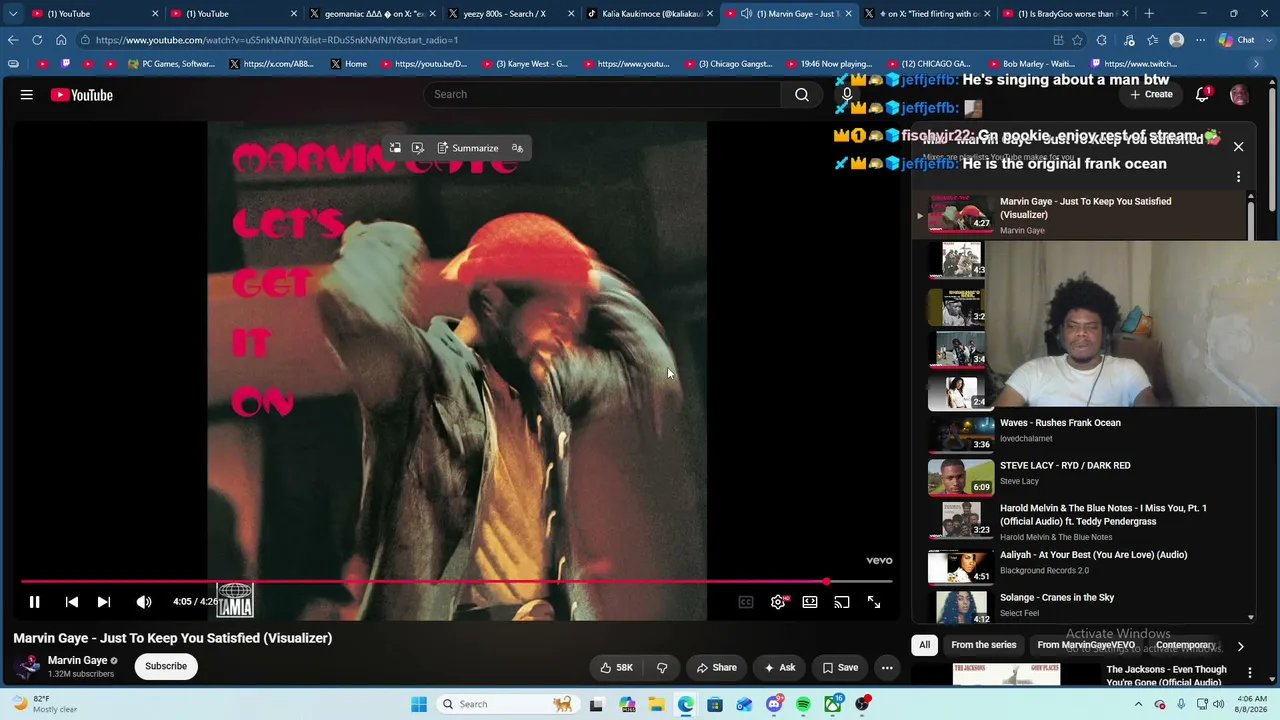Share this video
Viewport: 1280px width, 720px height.
click(x=717, y=668)
